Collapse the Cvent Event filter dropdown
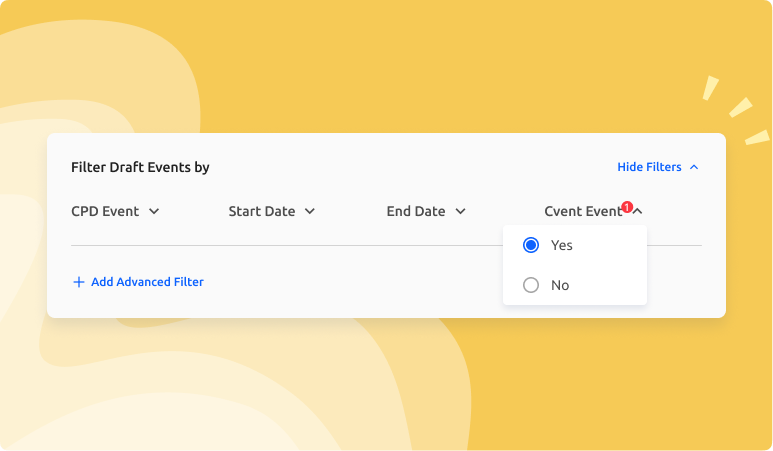Viewport: 773px width, 451px height. coord(583,211)
